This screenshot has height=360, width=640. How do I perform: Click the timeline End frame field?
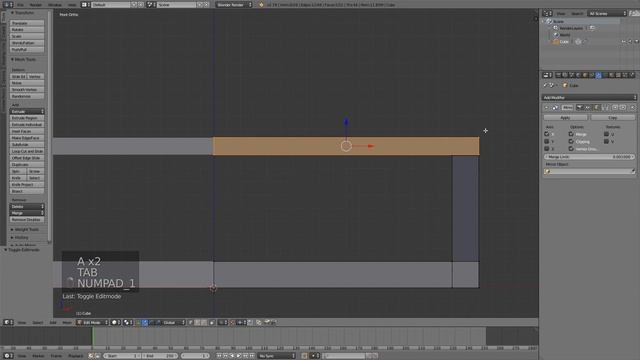click(x=160, y=356)
